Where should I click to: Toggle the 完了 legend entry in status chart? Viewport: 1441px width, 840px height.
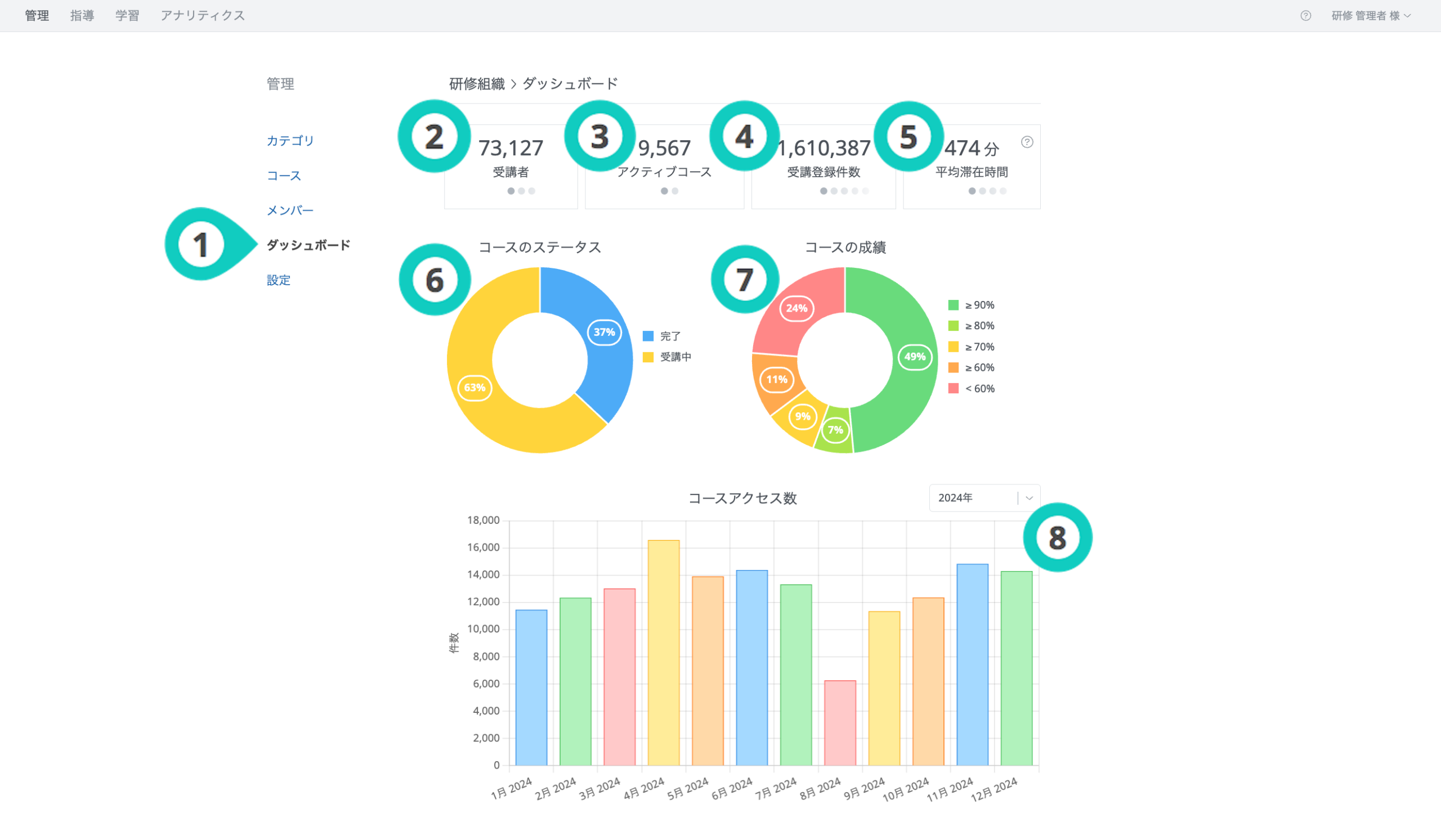[x=670, y=336]
